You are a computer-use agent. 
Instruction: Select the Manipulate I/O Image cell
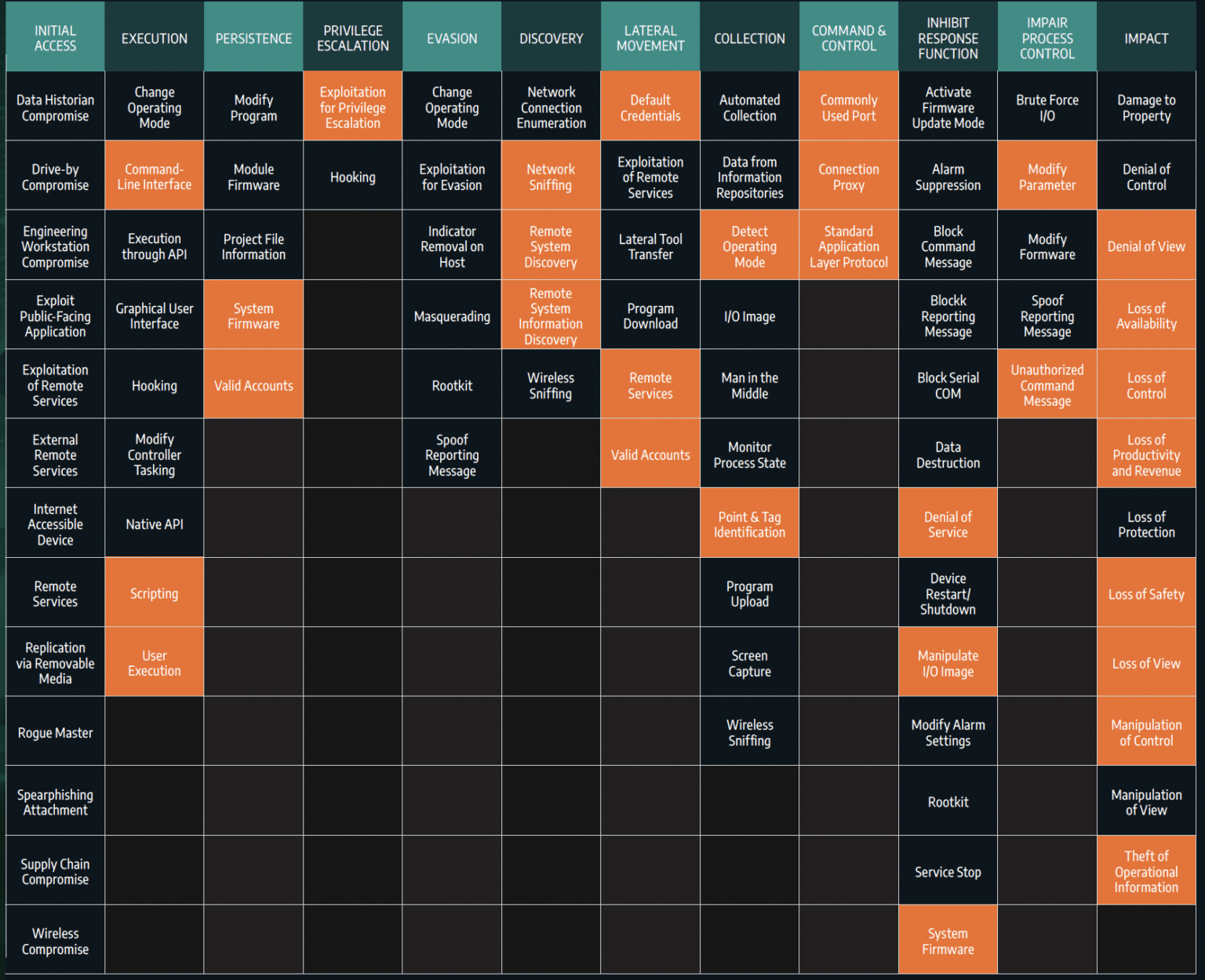tap(948, 662)
